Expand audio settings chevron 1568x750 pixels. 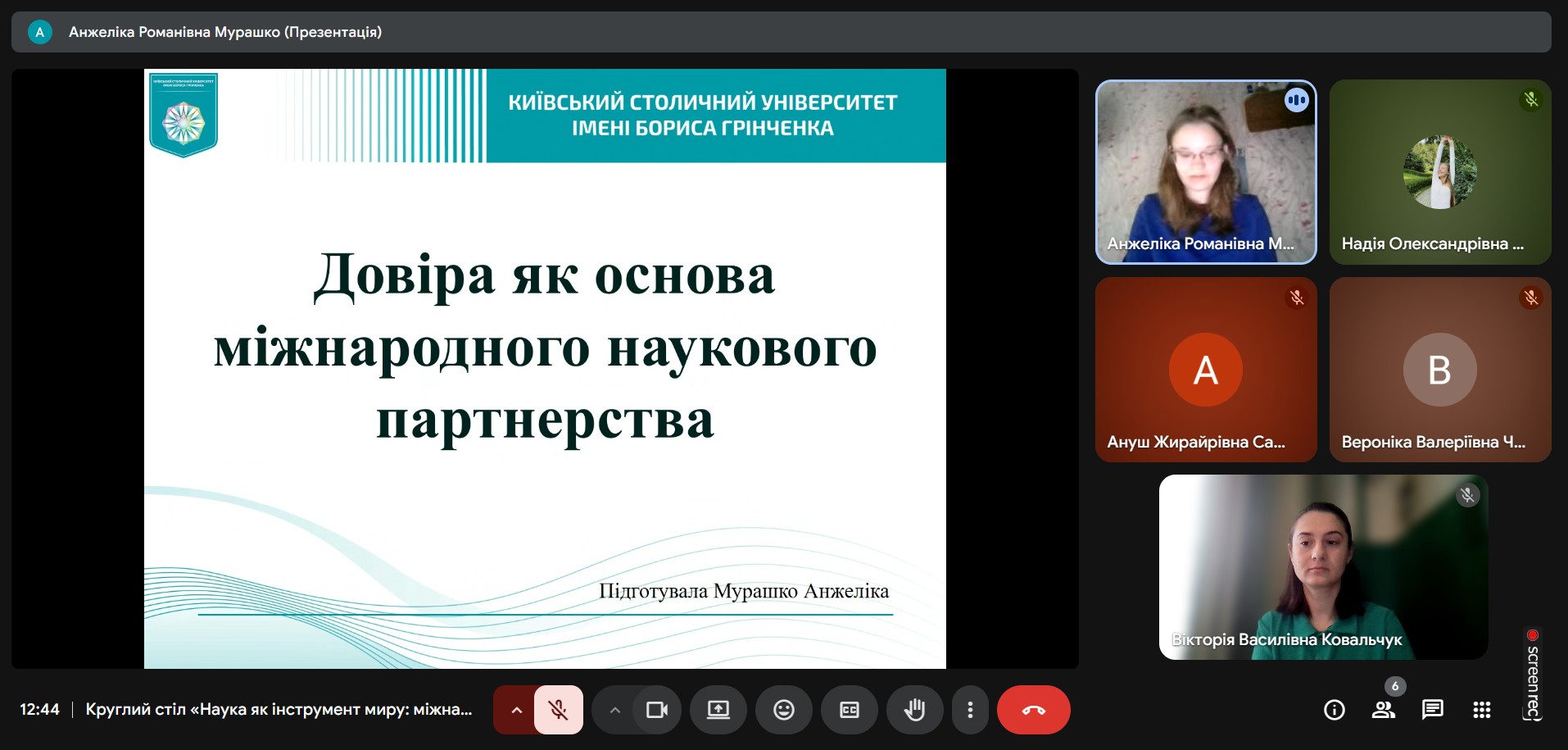tap(516, 710)
